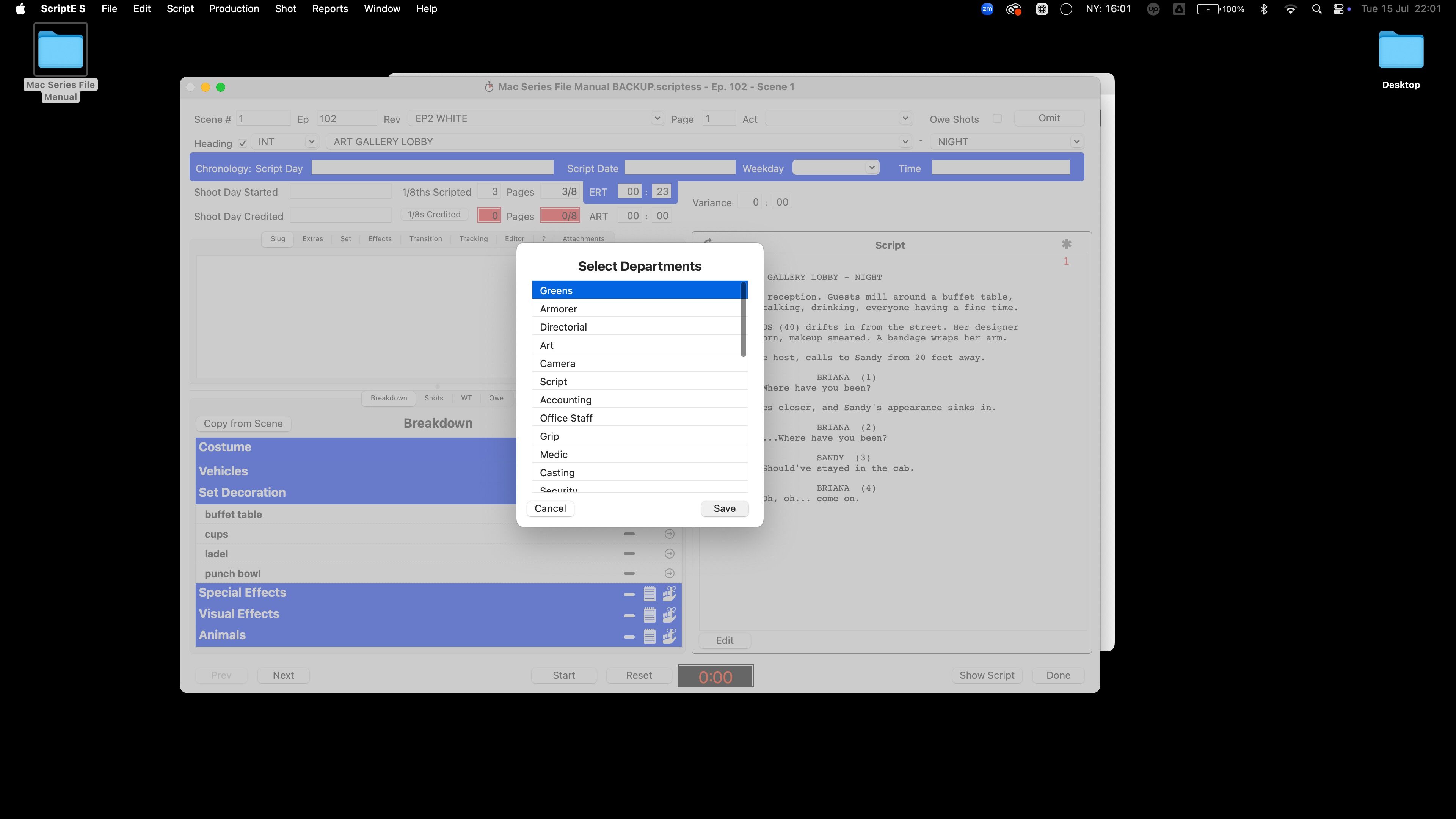The image size is (1456, 819).
Task: Click the arrow circle icon beside cups
Action: tap(669, 534)
